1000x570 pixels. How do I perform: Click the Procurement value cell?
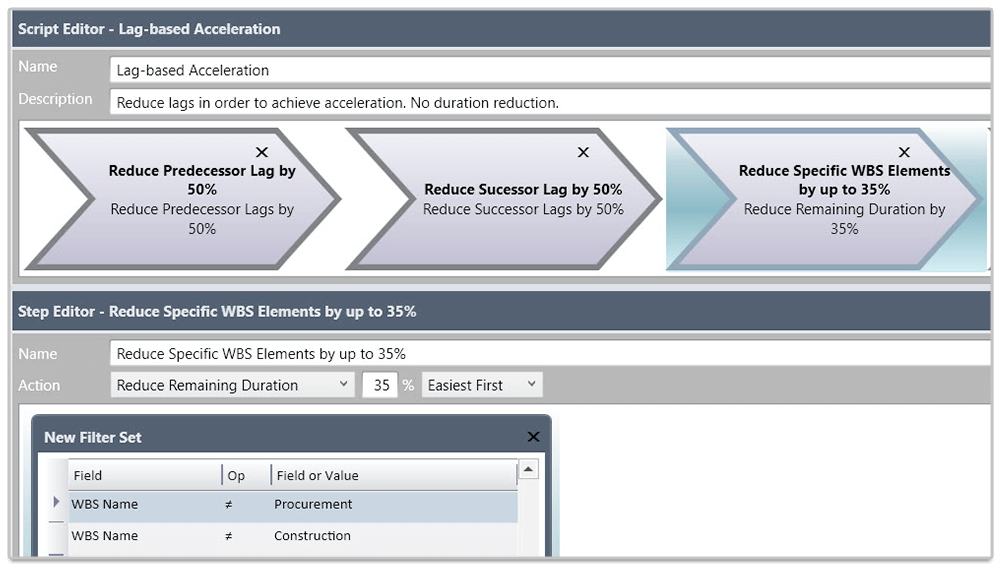(390, 504)
